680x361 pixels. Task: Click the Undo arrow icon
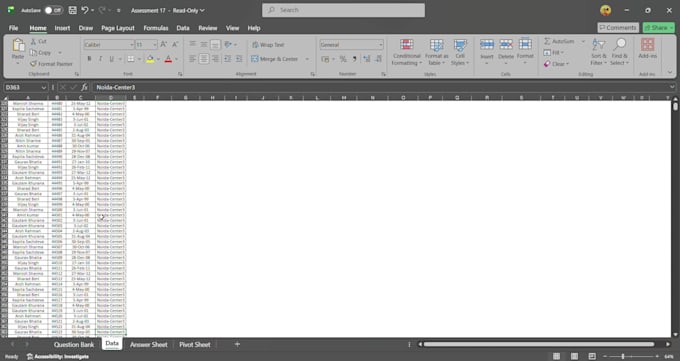click(x=85, y=10)
